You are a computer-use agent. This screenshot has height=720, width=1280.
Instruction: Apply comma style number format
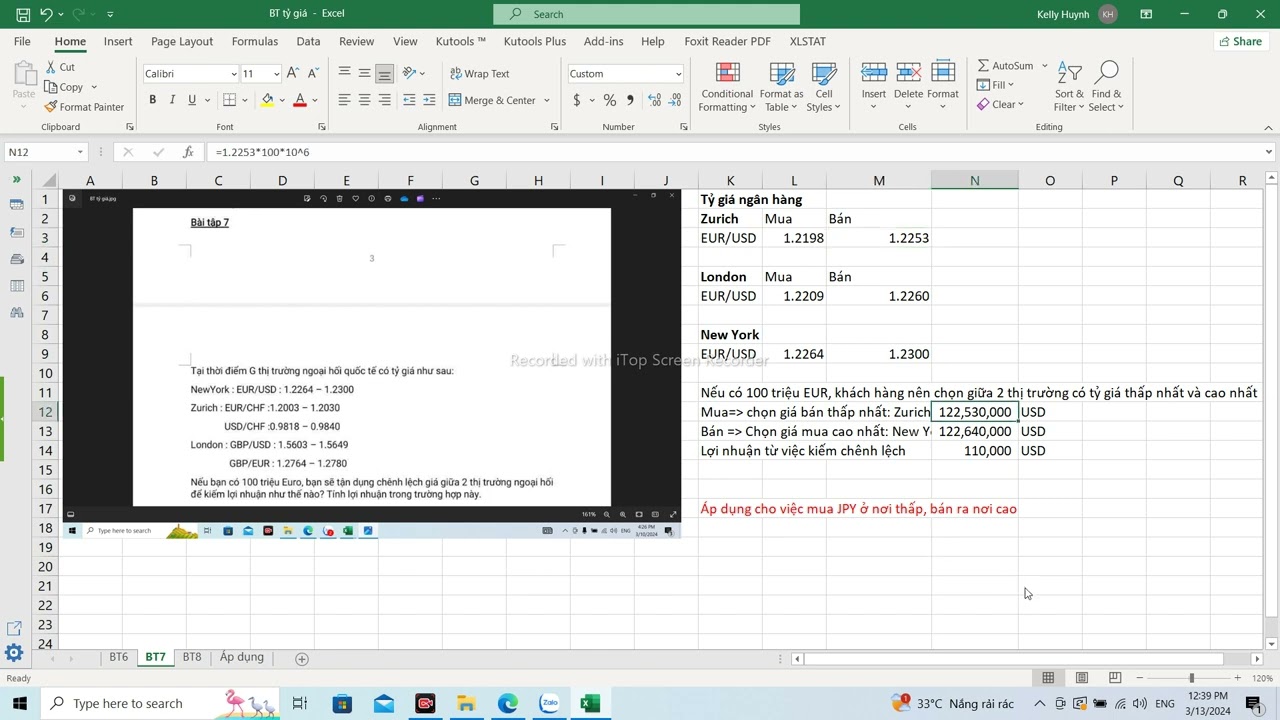629,100
